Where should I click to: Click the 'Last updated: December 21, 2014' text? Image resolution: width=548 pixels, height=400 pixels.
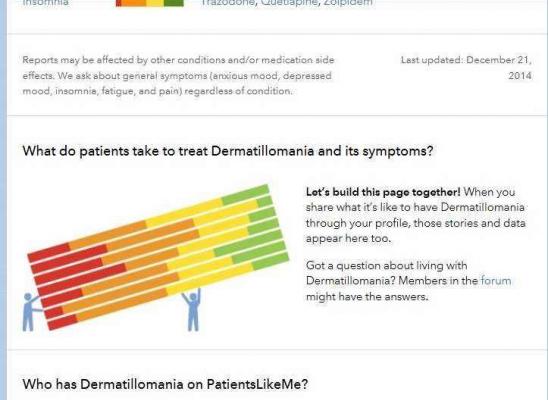[x=466, y=68]
